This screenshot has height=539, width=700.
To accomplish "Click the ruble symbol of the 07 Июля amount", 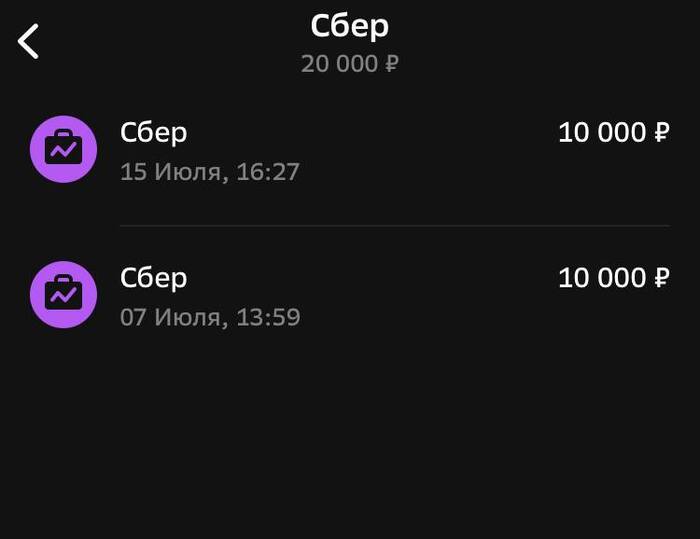I will [662, 278].
